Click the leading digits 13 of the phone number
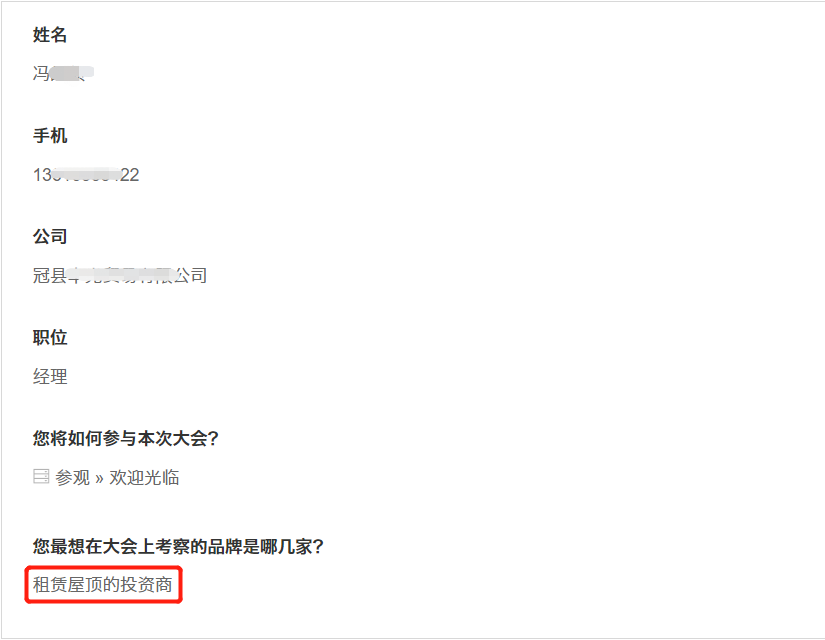 tap(42, 175)
